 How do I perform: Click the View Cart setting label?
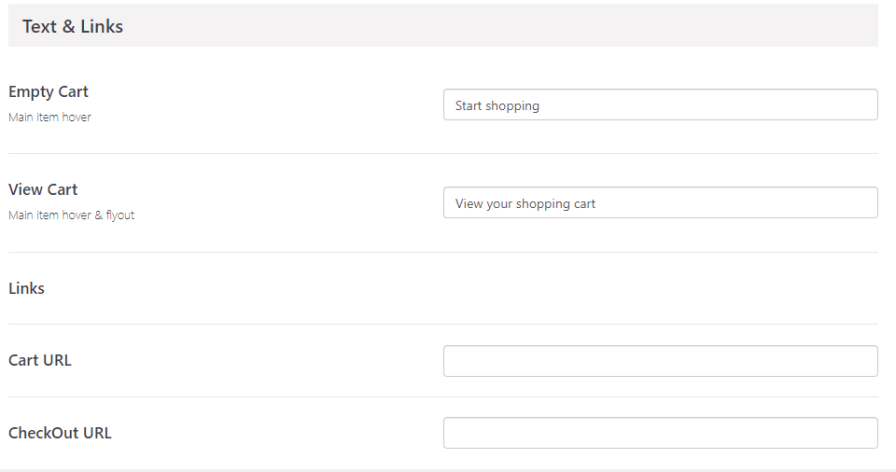click(x=43, y=190)
